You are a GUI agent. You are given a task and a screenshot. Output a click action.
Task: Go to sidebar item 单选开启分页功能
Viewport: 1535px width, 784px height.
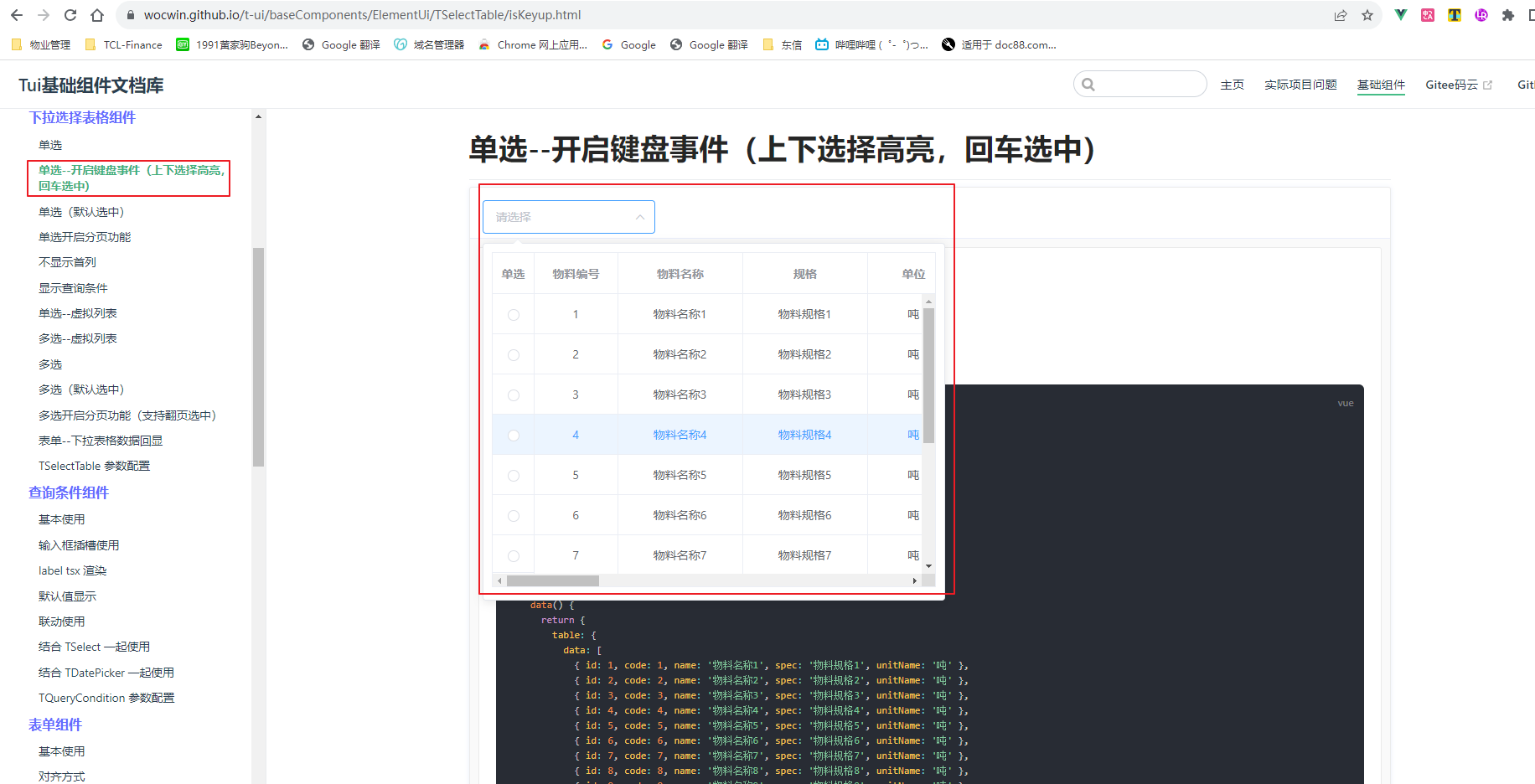pos(85,237)
